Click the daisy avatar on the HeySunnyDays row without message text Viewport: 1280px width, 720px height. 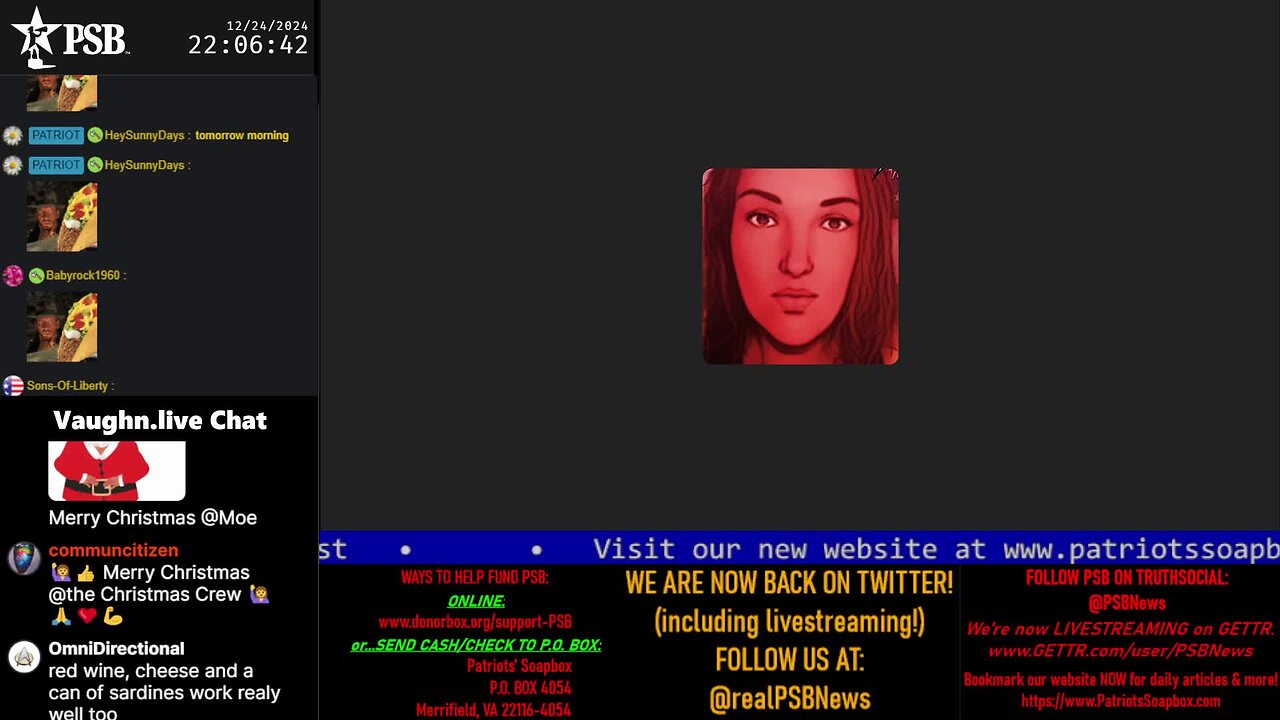pyautogui.click(x=13, y=165)
